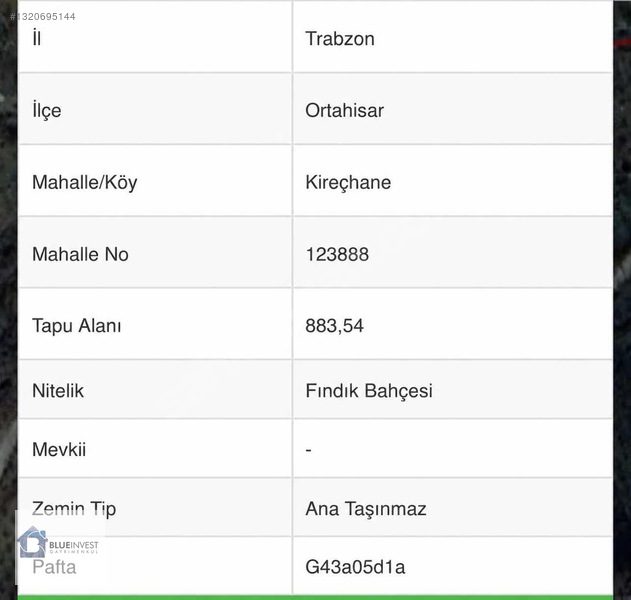Click the Mevkii row label

coord(59,449)
